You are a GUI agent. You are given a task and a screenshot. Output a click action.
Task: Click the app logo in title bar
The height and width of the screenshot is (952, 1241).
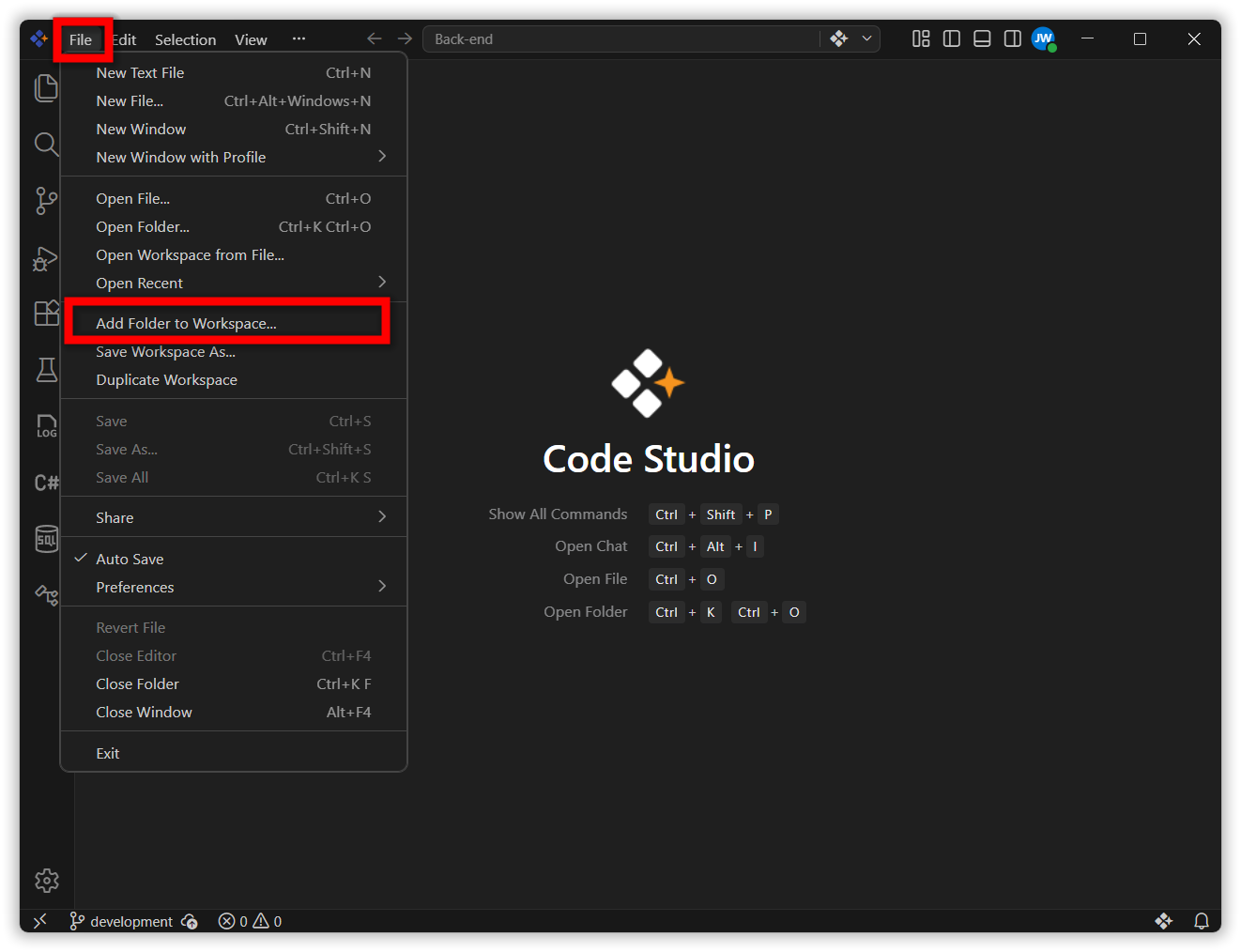[x=38, y=38]
